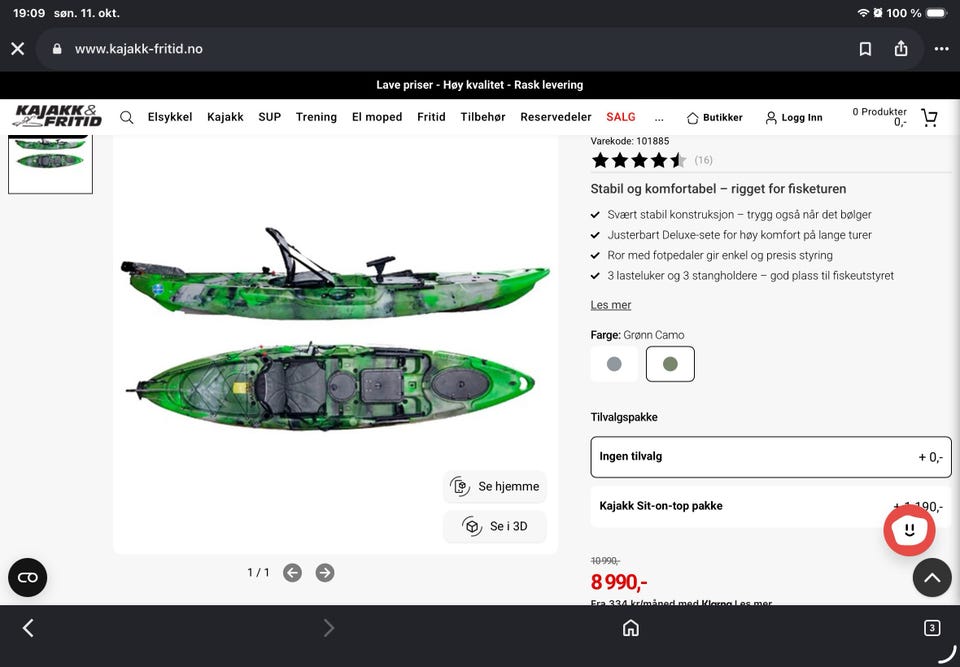Image resolution: width=960 pixels, height=667 pixels.
Task: Click Logg Inn to sign in
Action: click(x=794, y=118)
